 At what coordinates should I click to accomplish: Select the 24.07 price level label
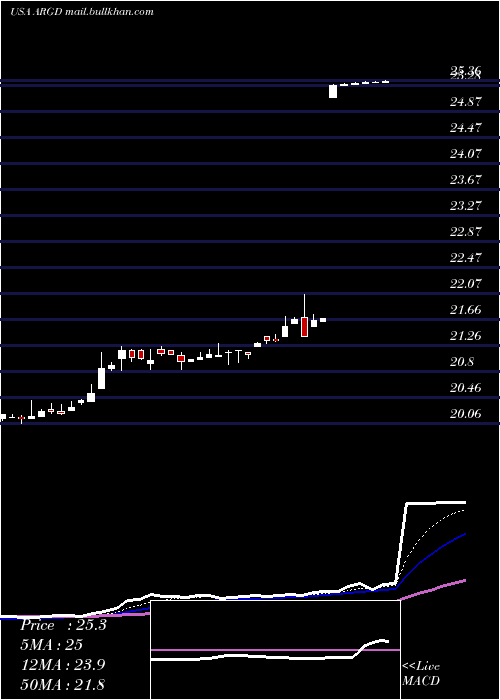pyautogui.click(x=466, y=154)
